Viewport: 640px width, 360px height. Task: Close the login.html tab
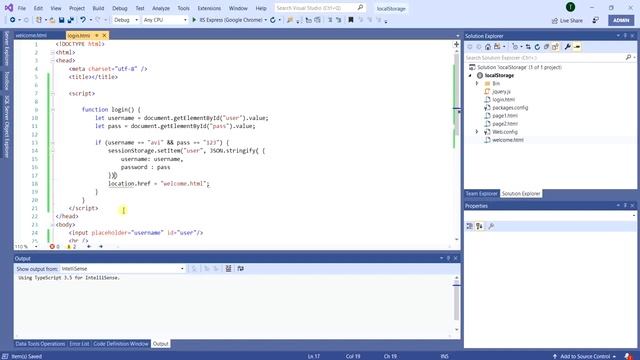(x=104, y=36)
